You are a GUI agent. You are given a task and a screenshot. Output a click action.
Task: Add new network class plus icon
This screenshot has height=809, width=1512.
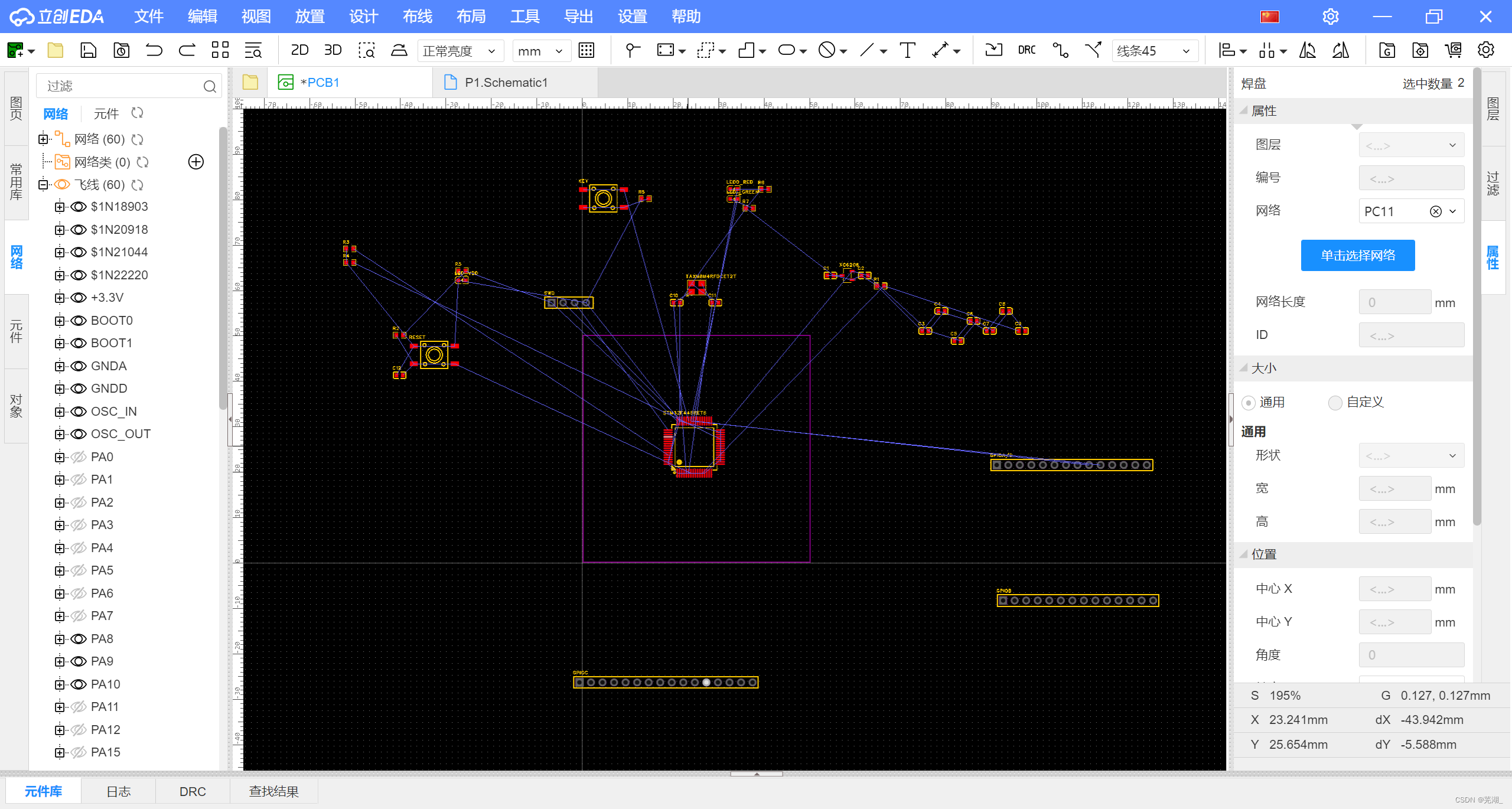(195, 162)
